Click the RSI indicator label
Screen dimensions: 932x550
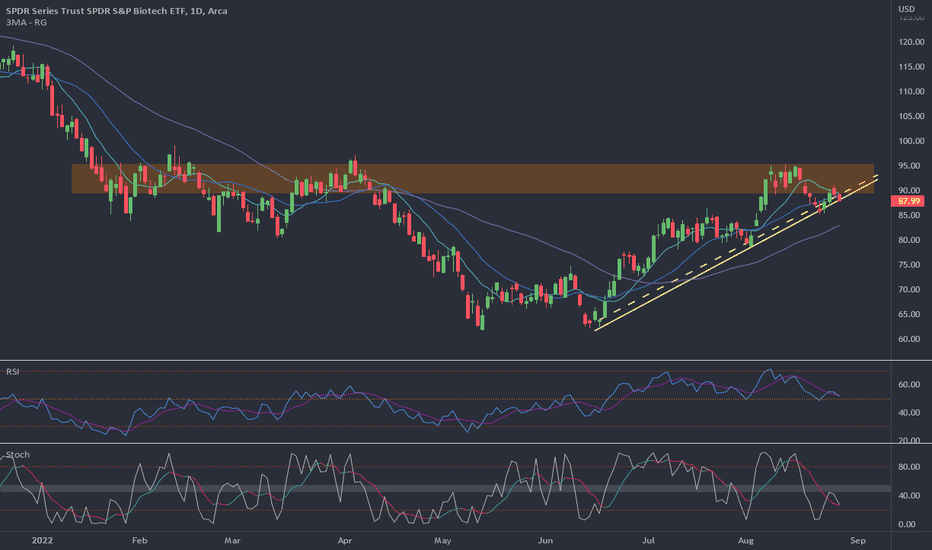(x=12, y=372)
